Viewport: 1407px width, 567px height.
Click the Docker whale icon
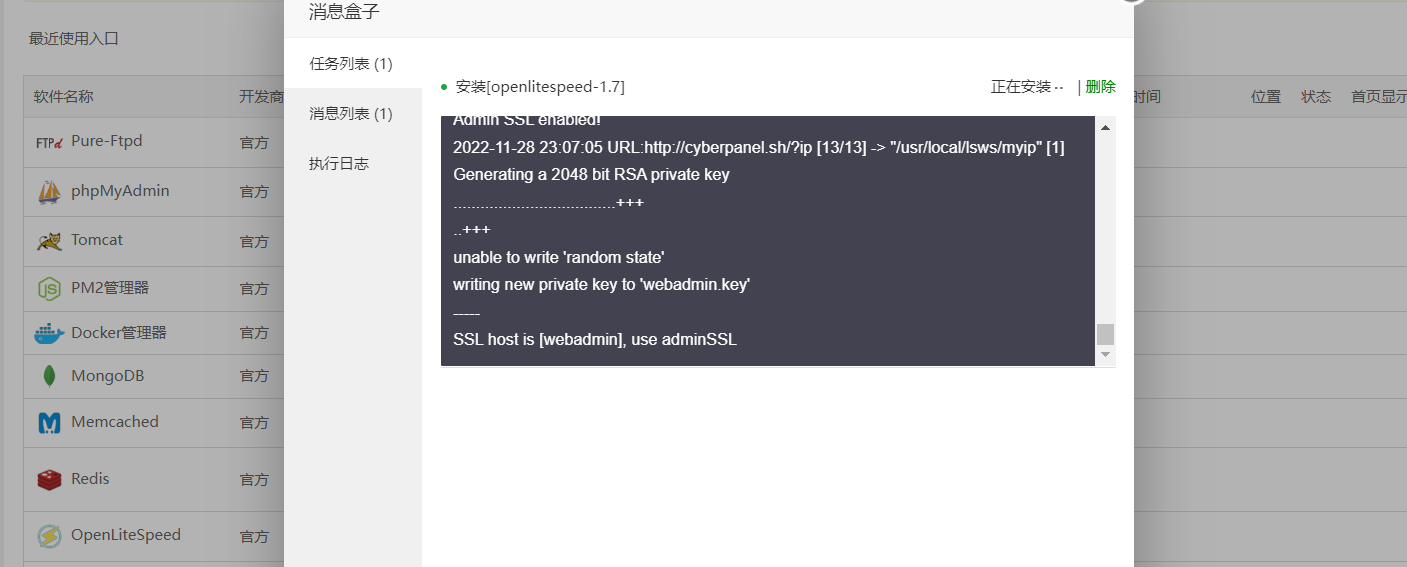click(49, 333)
